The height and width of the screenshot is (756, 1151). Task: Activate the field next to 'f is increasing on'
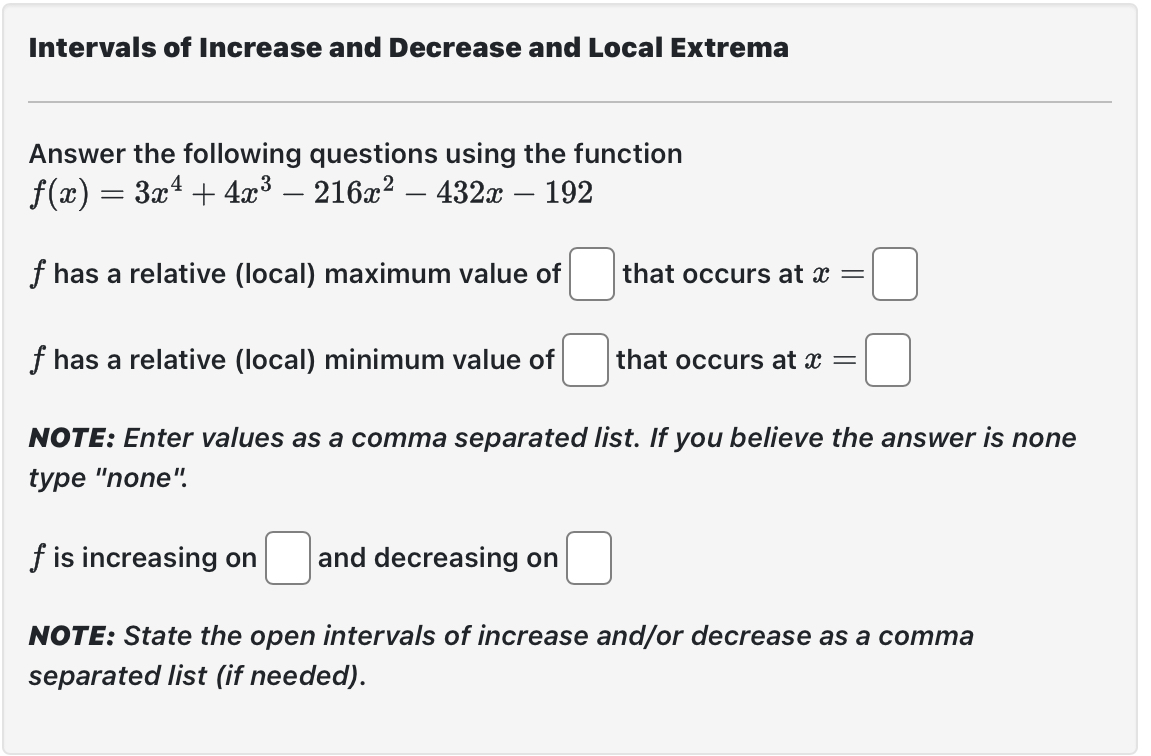click(x=287, y=558)
